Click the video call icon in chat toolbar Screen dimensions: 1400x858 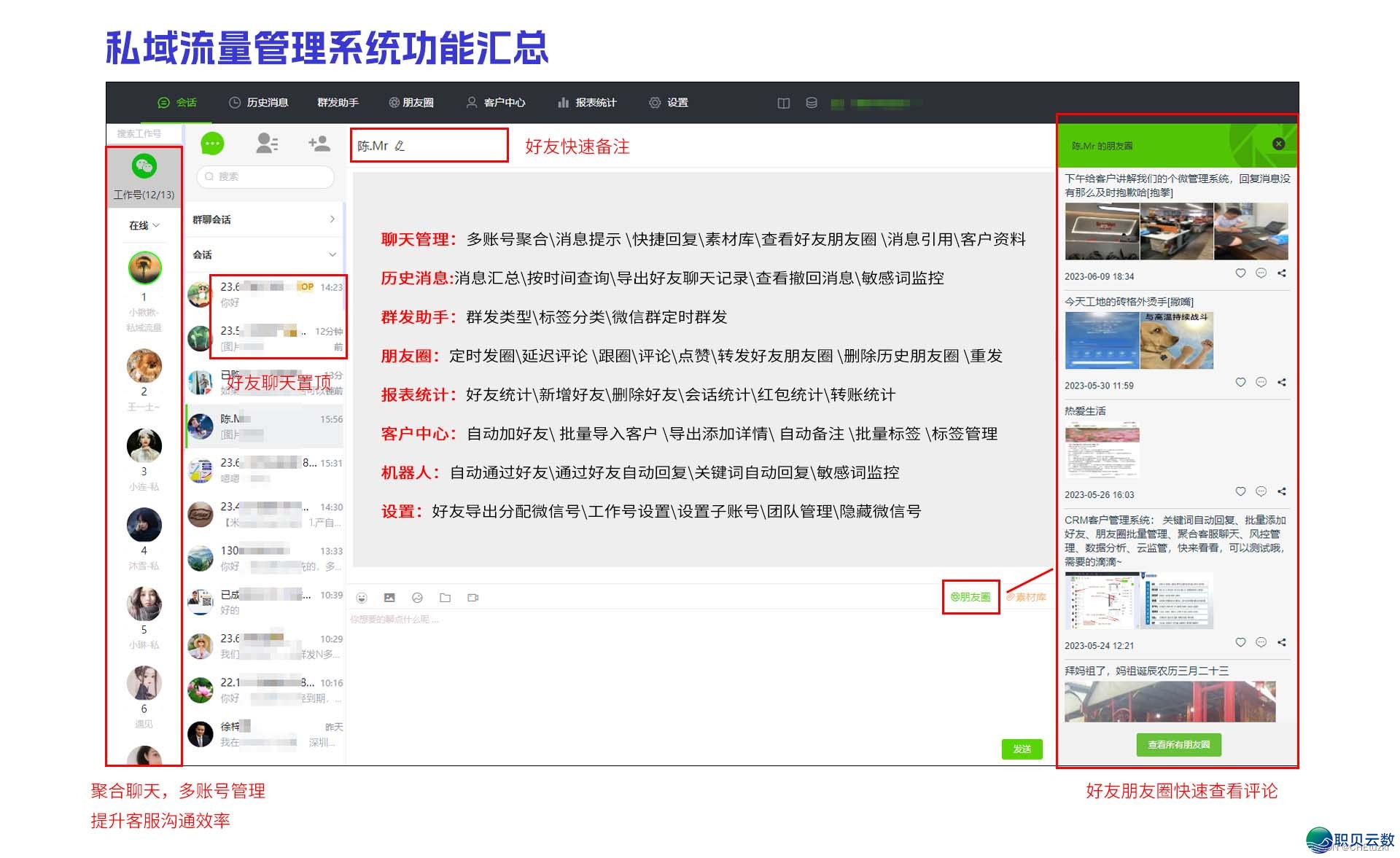click(472, 598)
